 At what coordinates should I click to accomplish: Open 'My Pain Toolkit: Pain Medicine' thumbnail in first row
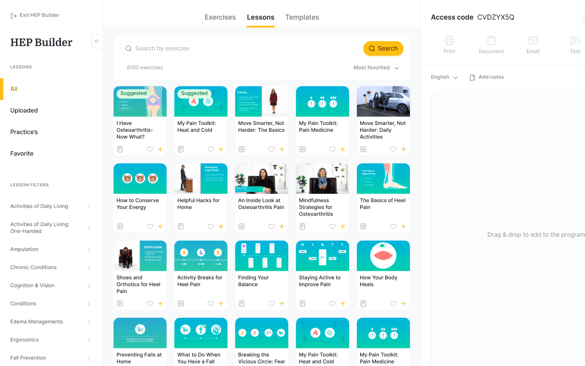click(x=322, y=101)
